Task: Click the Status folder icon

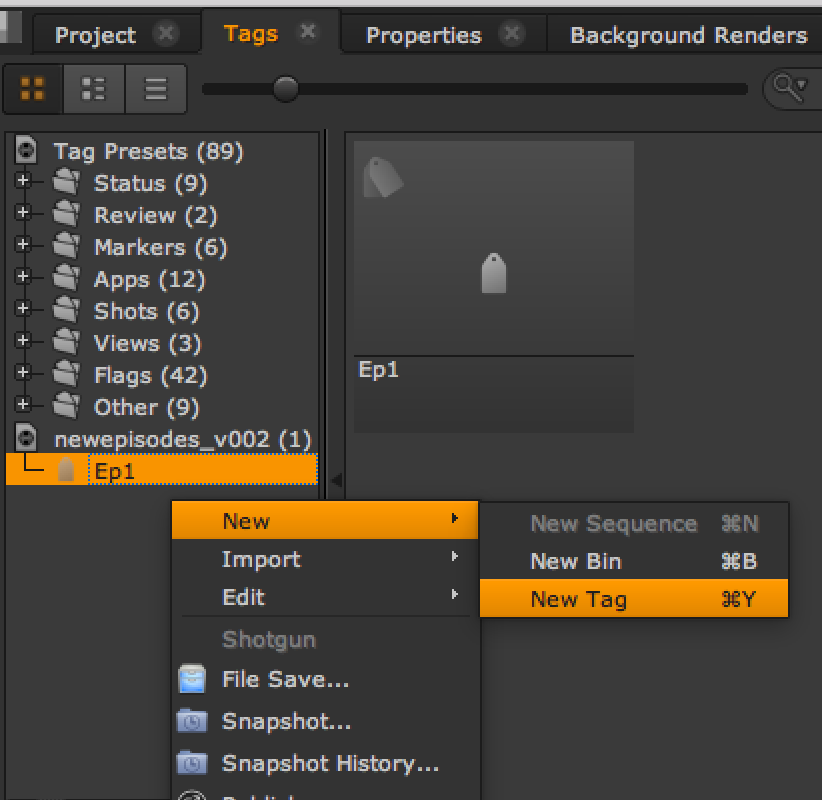Action: point(67,182)
